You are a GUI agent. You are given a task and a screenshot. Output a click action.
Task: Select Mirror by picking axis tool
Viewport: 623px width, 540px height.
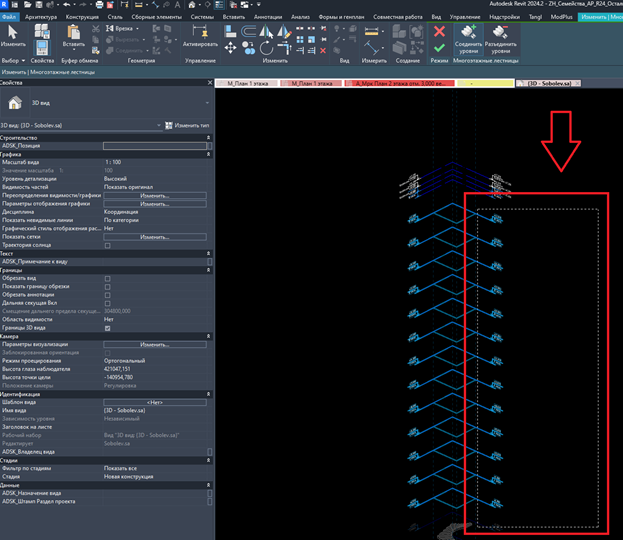[266, 31]
